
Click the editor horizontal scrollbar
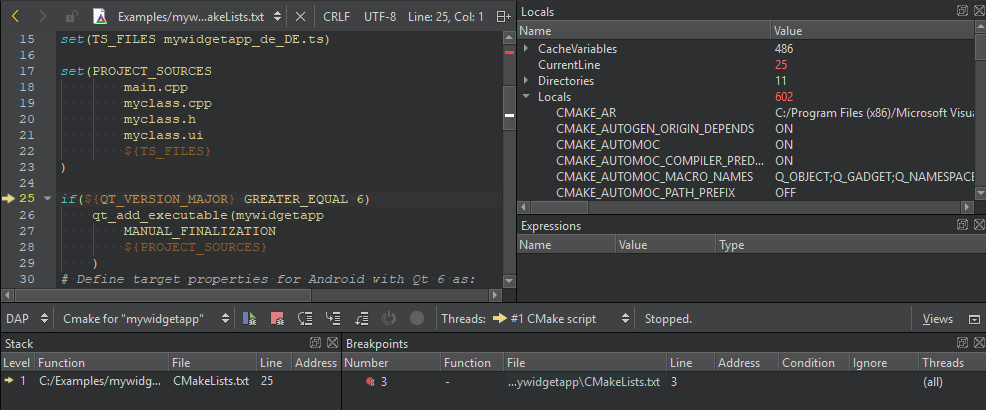[250, 295]
